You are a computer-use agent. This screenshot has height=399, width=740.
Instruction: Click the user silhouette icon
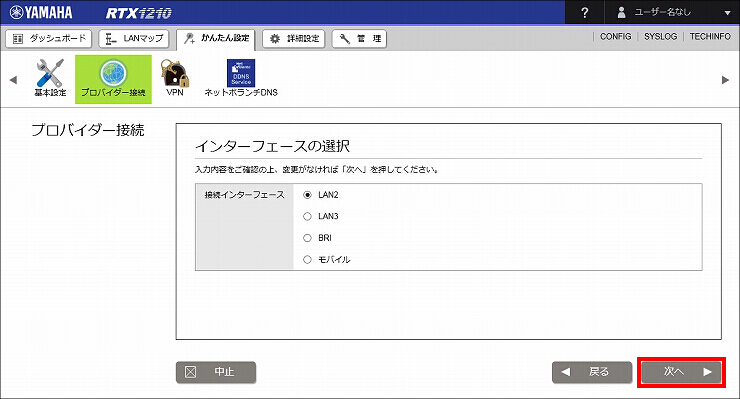[x=621, y=12]
